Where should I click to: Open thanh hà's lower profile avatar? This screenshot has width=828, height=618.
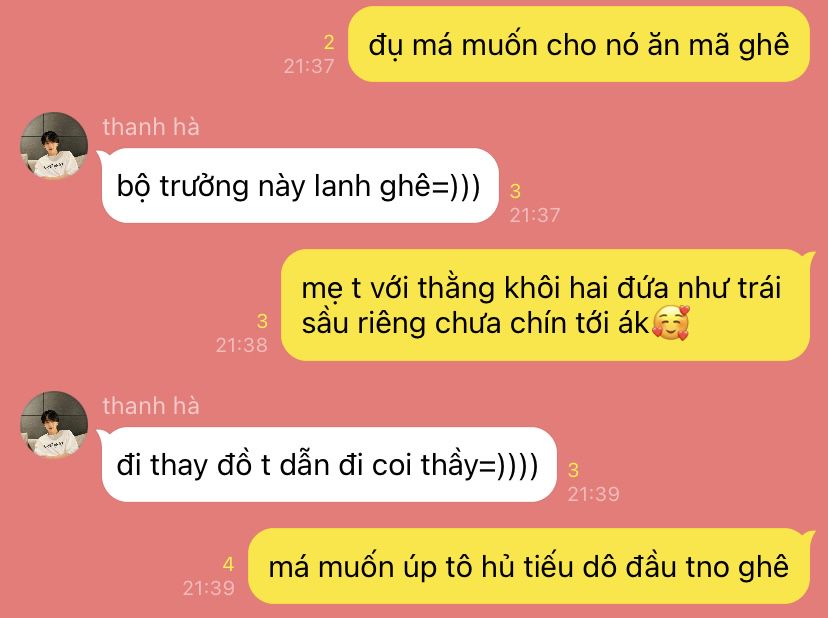pos(54,425)
